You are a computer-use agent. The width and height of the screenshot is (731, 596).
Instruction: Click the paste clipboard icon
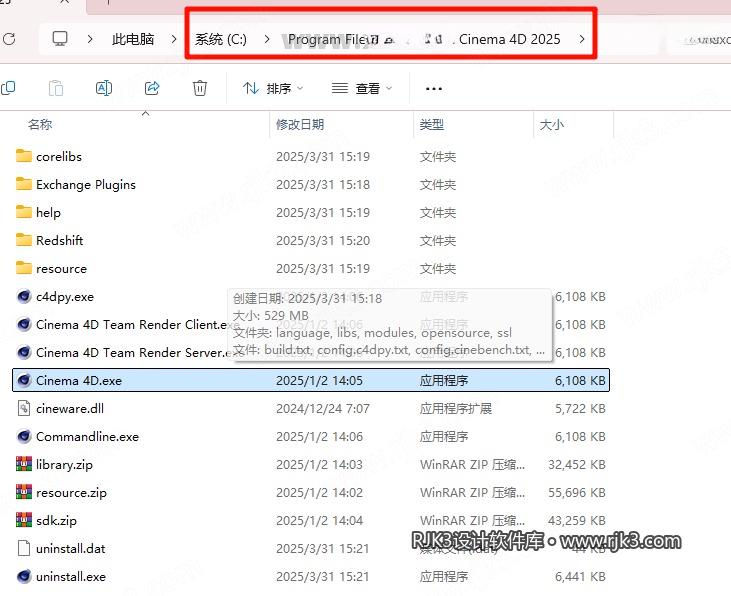[x=56, y=88]
